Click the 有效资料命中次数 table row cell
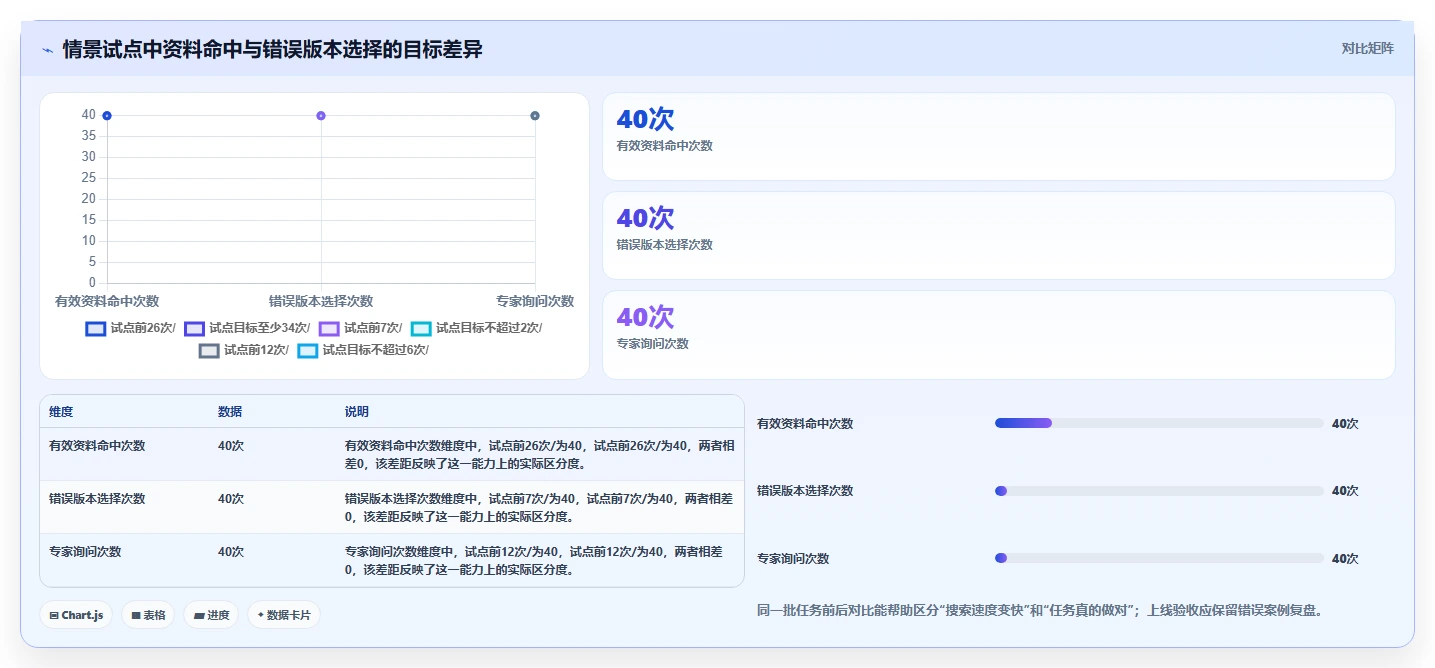The image size is (1435, 668). (x=97, y=446)
